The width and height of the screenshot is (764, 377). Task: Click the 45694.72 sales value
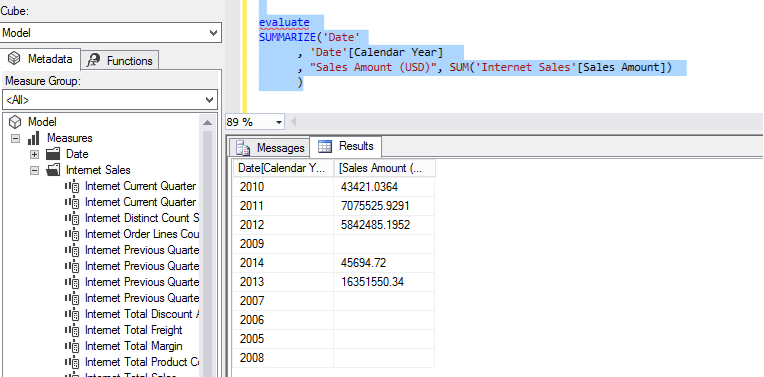363,263
